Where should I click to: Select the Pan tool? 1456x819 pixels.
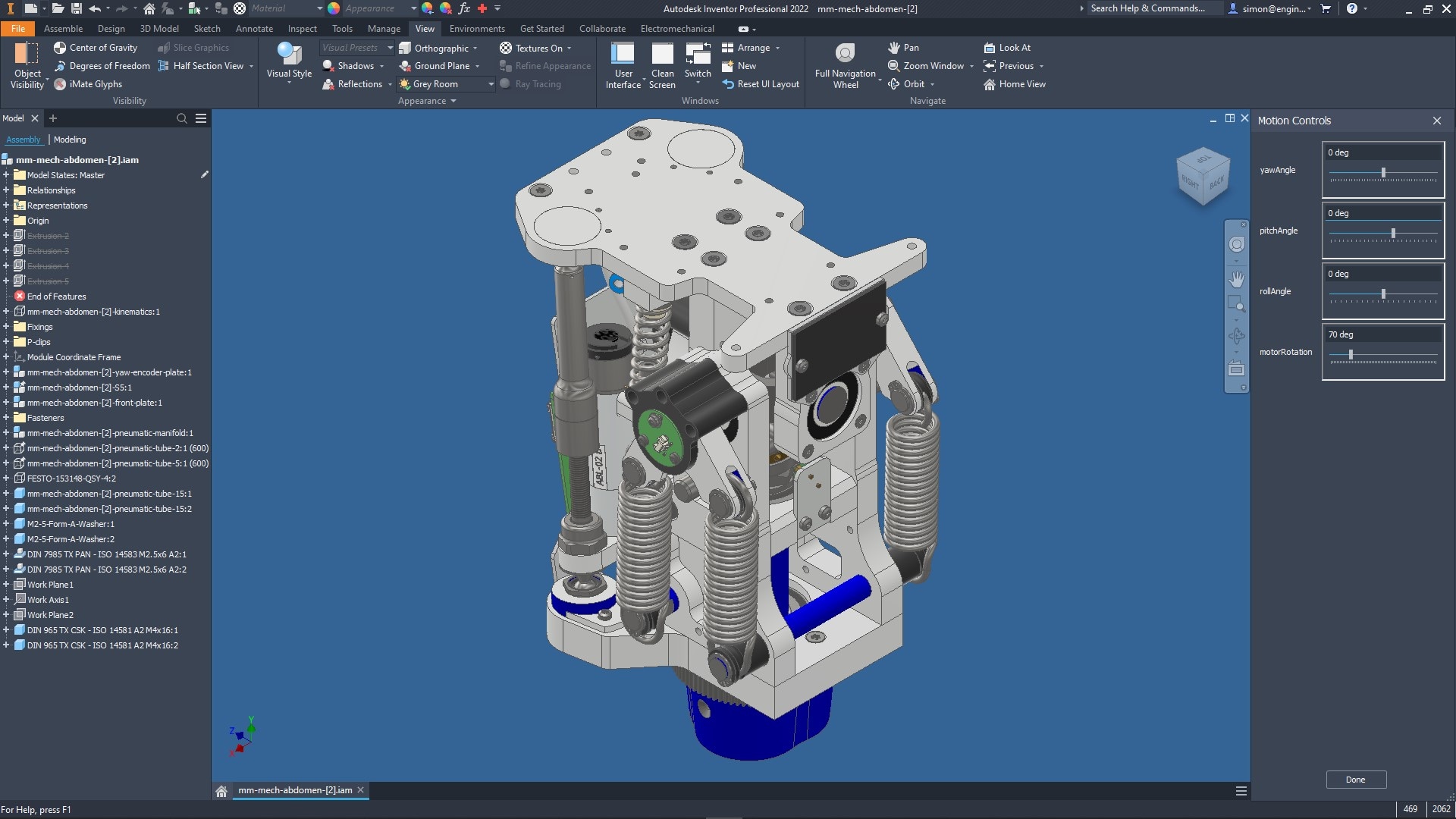point(903,47)
